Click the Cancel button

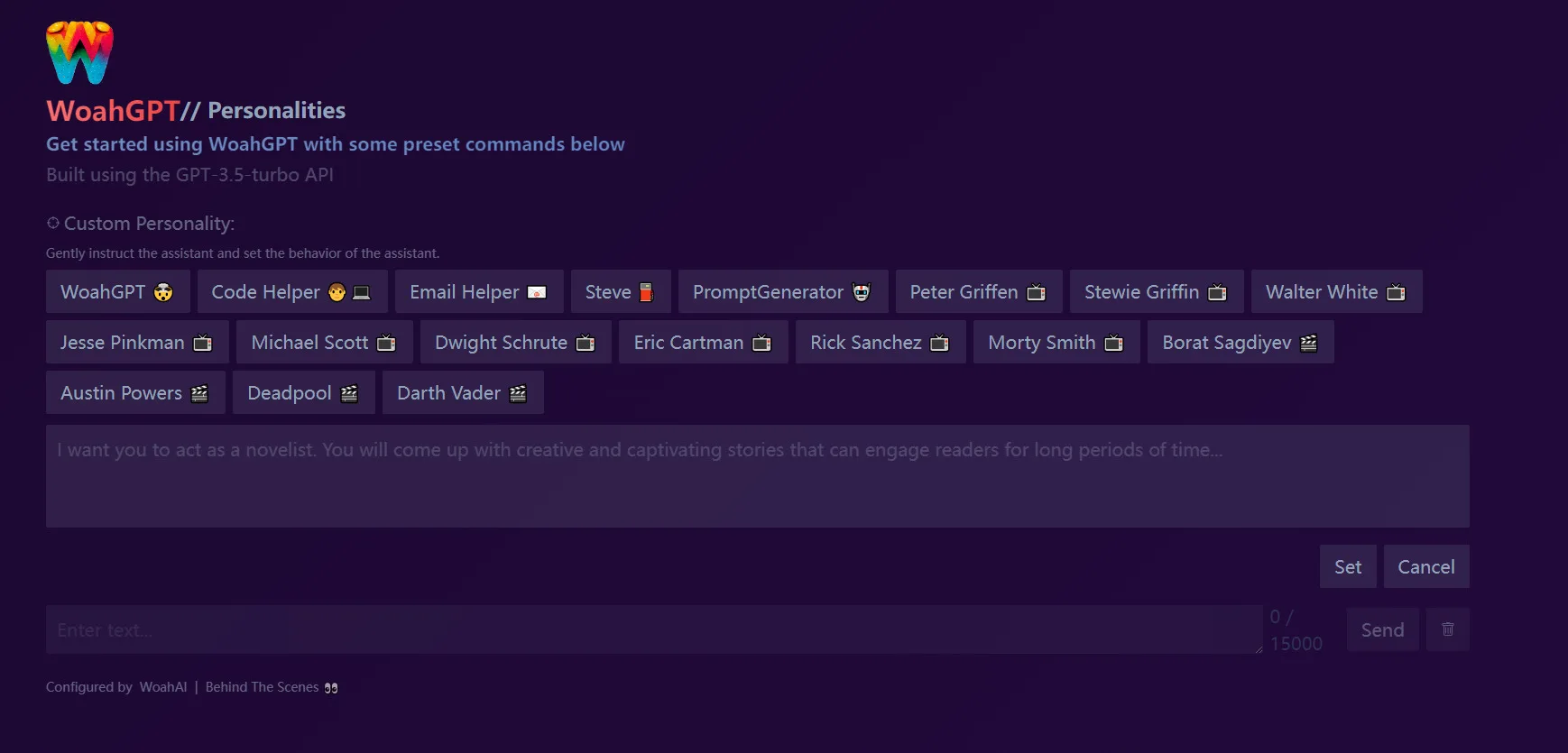(1426, 566)
